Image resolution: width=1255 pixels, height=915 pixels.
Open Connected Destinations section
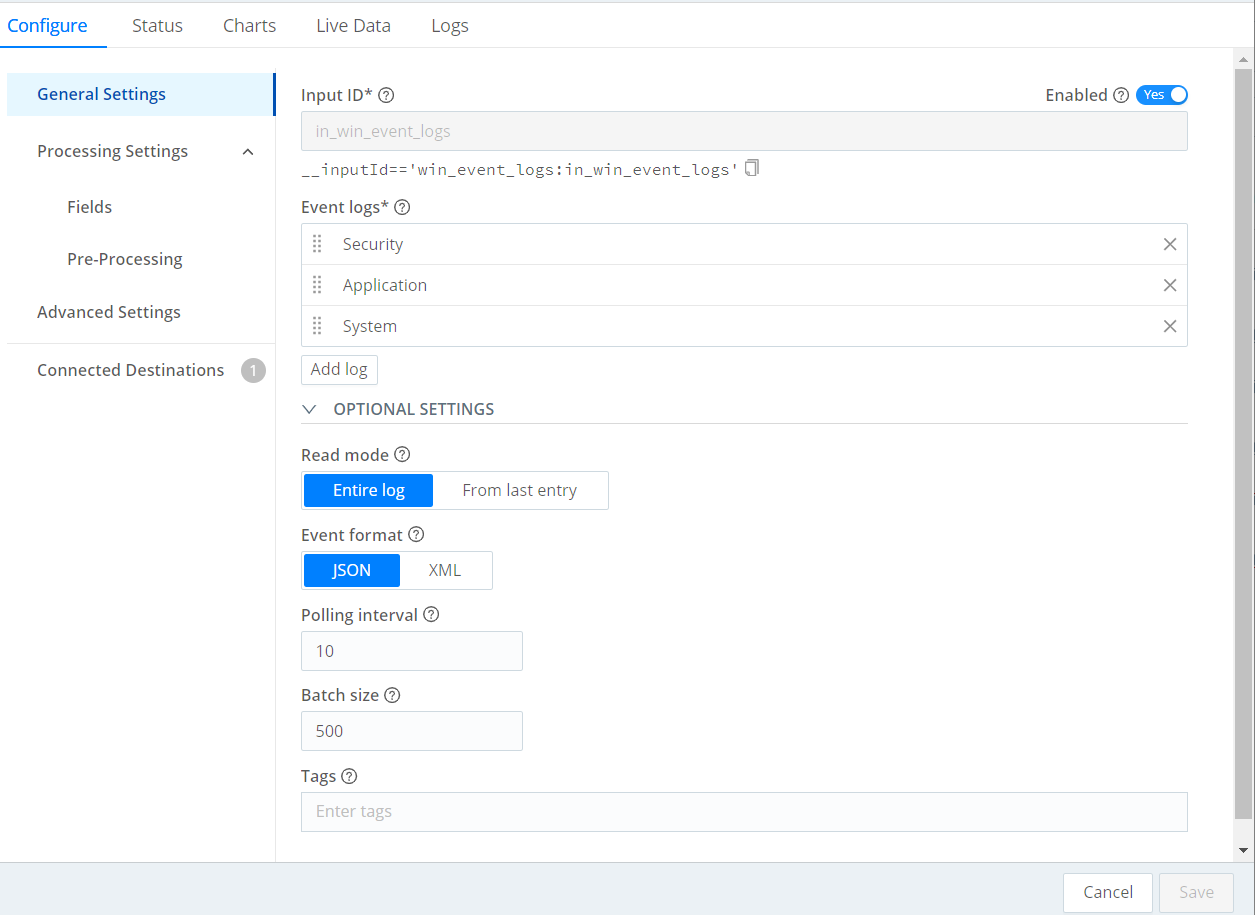[x=131, y=370]
